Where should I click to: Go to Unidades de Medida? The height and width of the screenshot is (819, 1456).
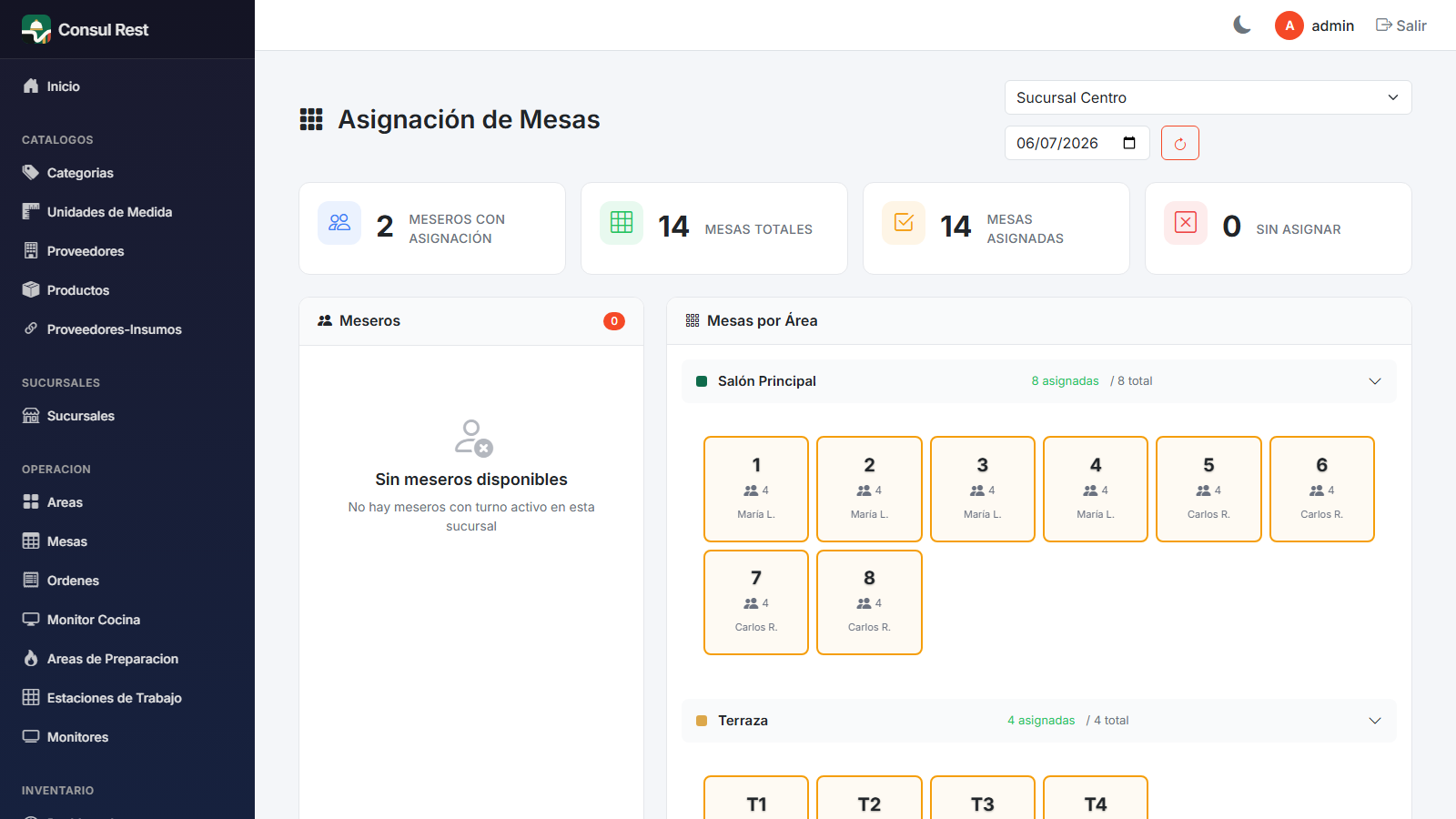click(127, 212)
